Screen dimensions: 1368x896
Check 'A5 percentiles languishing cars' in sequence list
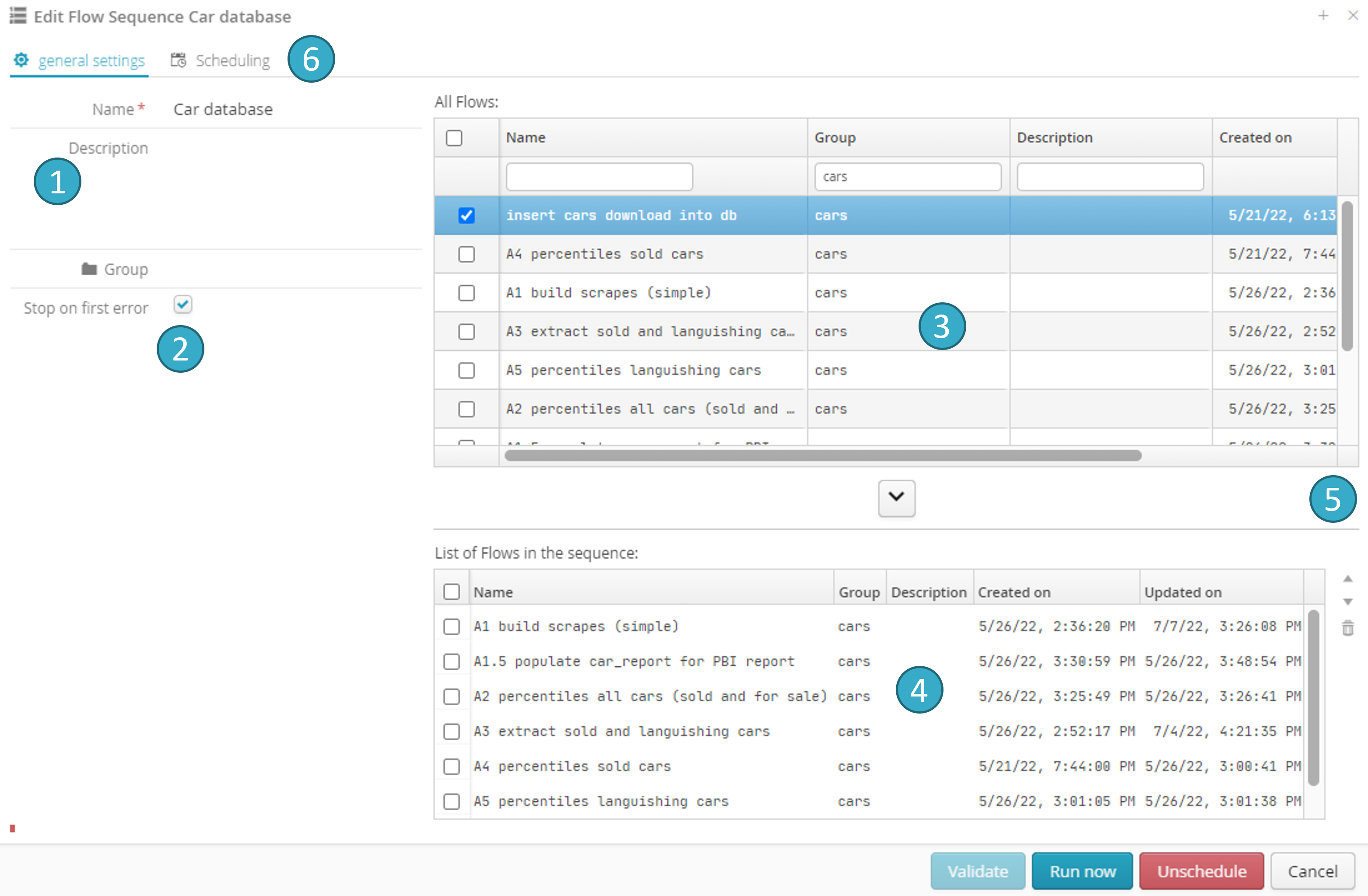tap(452, 801)
